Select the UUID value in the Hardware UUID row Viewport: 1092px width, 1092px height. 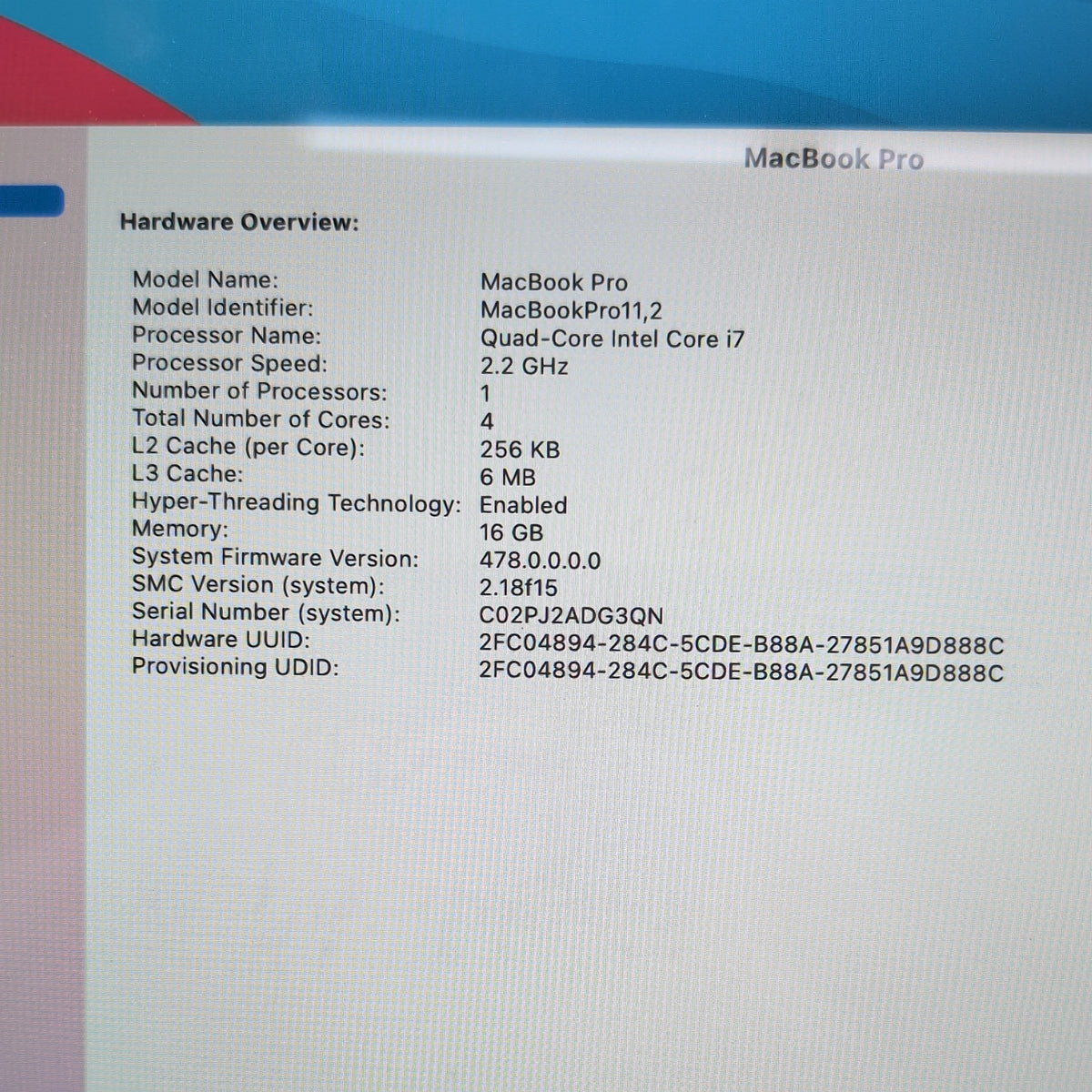742,645
